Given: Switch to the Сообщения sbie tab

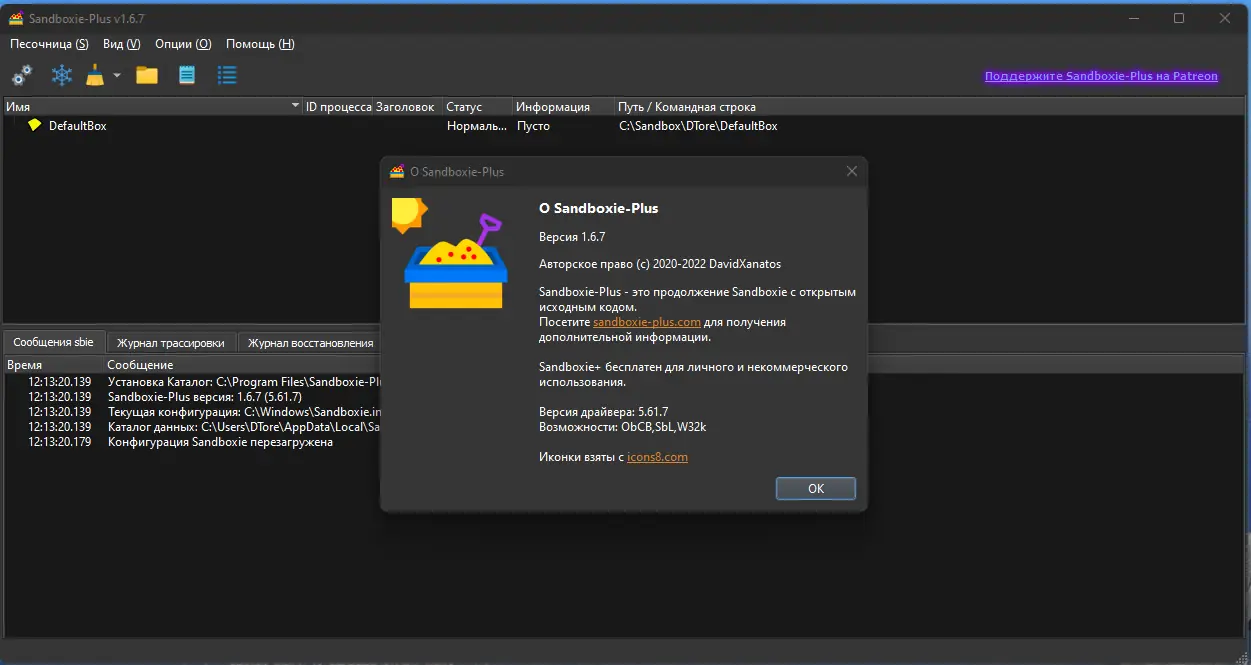Looking at the screenshot, I should [x=53, y=342].
